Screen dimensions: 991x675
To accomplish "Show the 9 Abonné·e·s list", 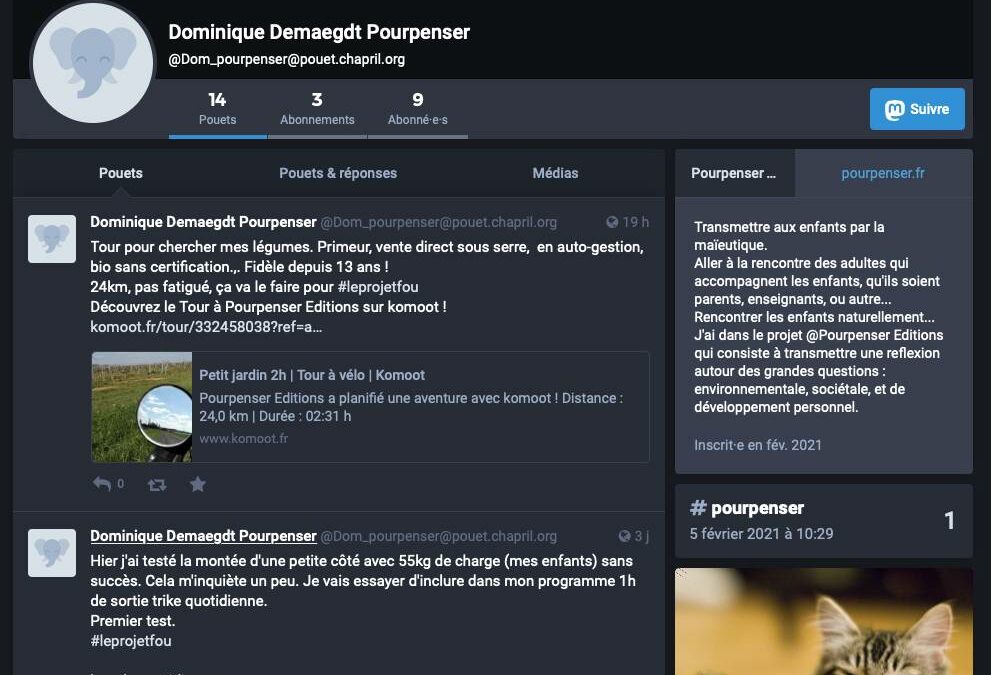I will click(417, 109).
